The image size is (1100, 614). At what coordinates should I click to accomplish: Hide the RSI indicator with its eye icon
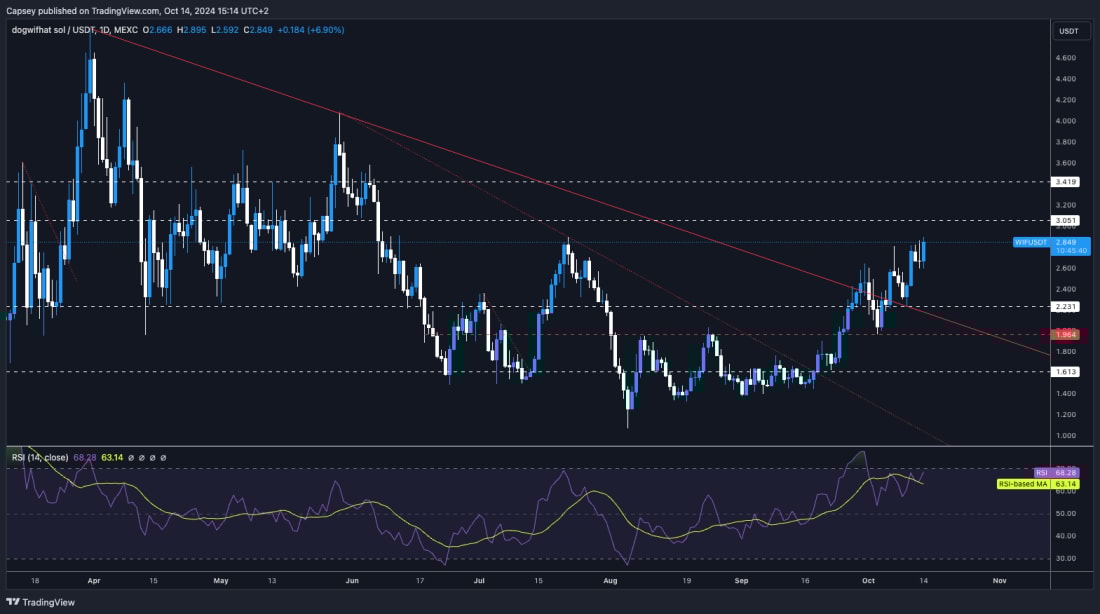click(x=130, y=459)
